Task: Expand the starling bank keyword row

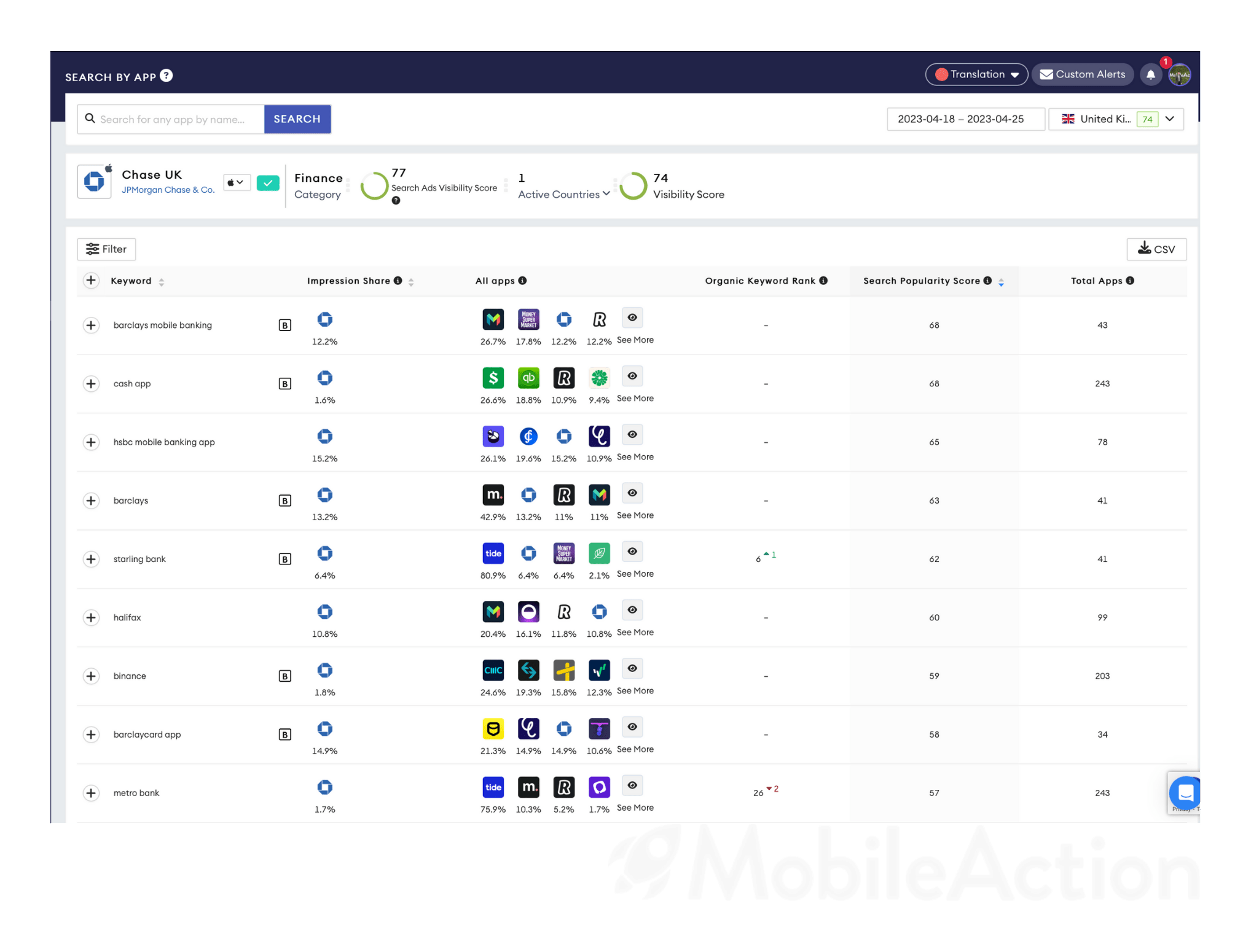Action: [91, 560]
